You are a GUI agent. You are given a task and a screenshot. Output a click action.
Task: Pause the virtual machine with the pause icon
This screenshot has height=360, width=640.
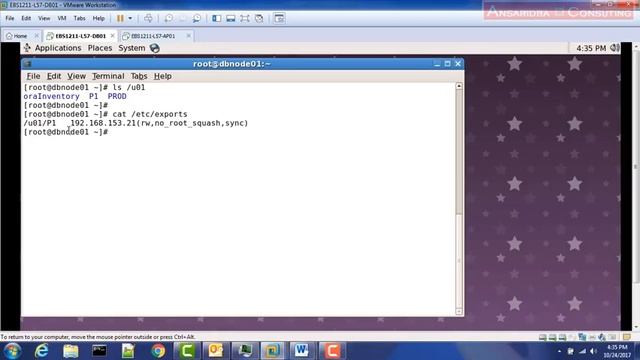[120, 18]
